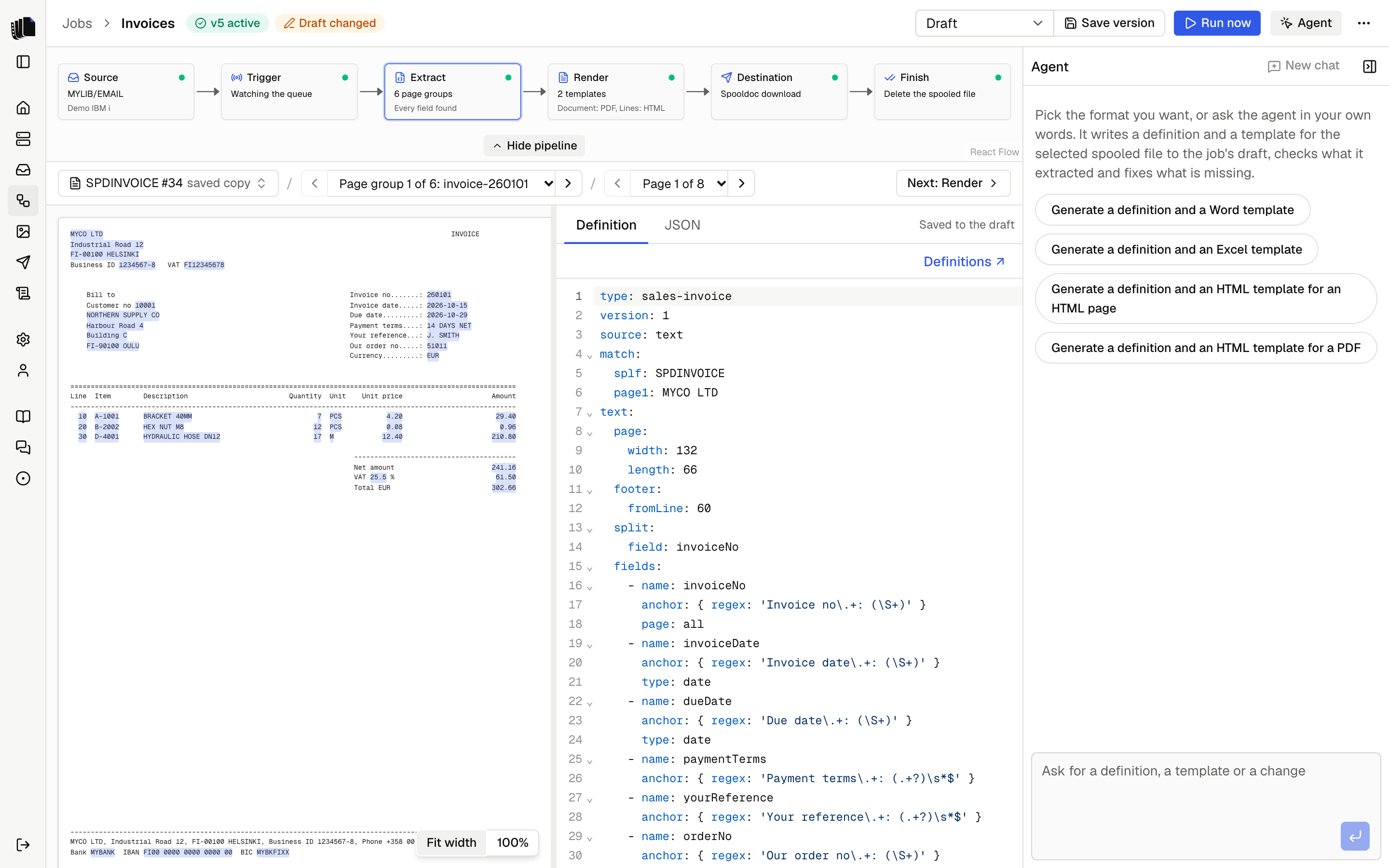Collapse the Agent panel with side icon
The width and height of the screenshot is (1389, 868).
1369,67
